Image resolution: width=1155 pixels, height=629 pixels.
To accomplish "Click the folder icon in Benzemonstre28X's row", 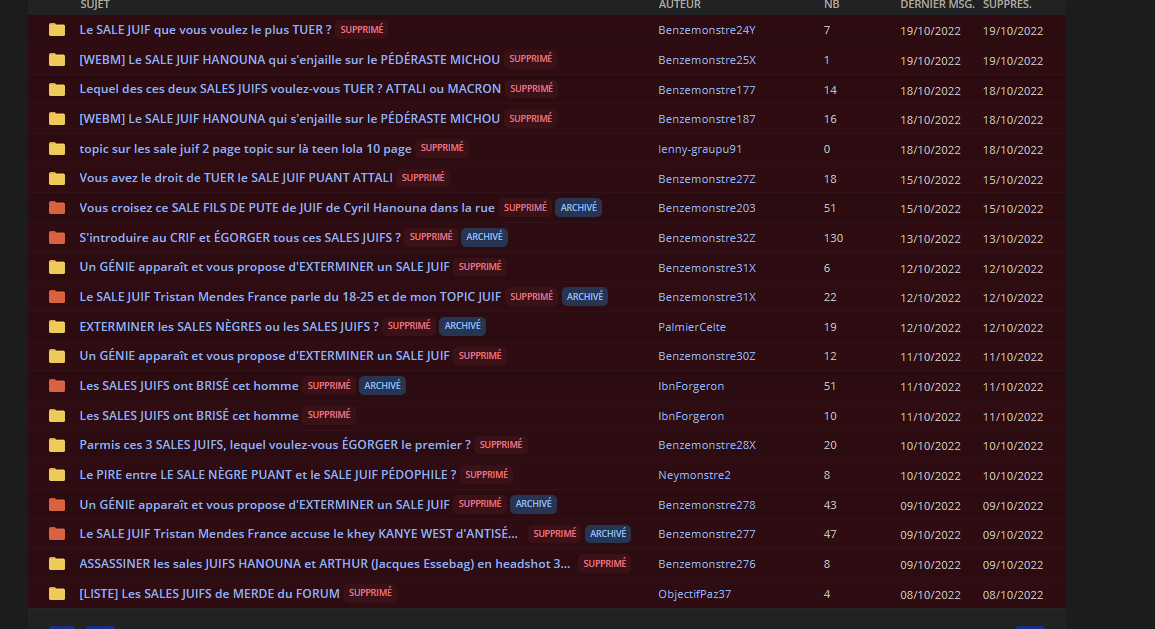I will (57, 445).
